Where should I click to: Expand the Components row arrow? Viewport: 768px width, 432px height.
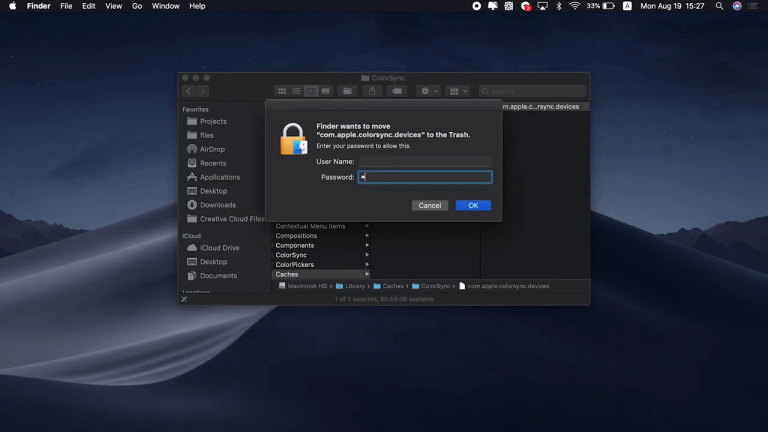367,245
